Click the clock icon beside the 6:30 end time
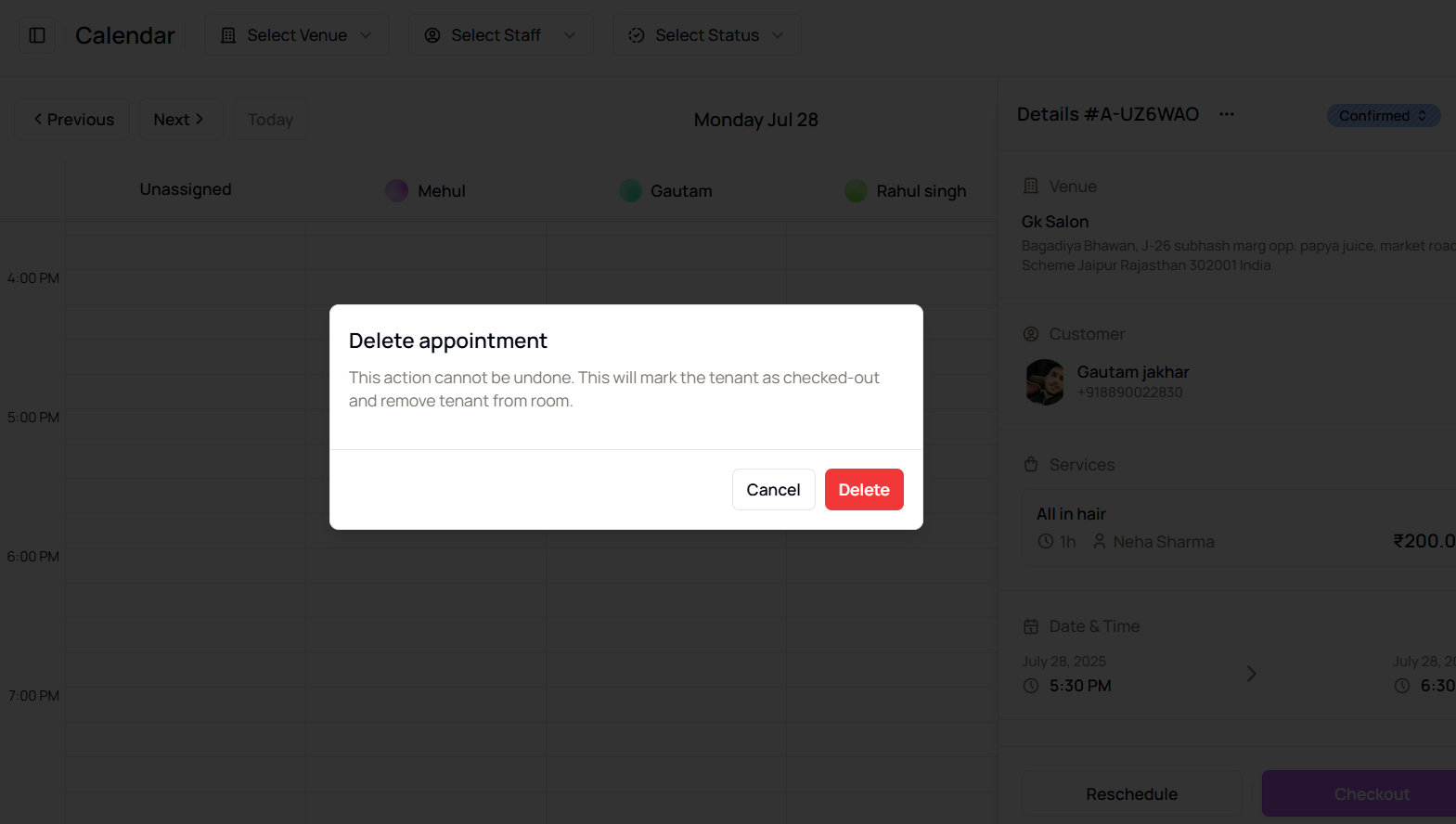This screenshot has height=824, width=1456. [1402, 686]
